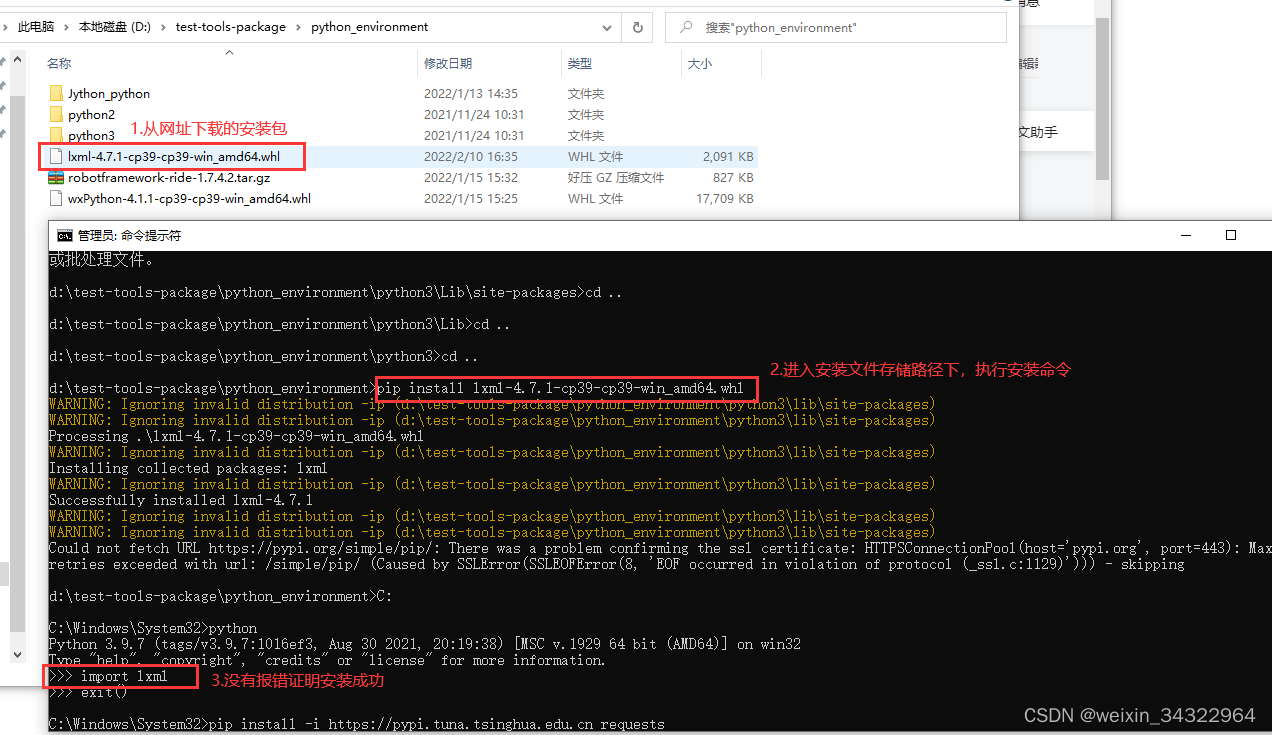
Task: Click line 'Successfully installed lxml-4.7.1'
Action: point(181,500)
